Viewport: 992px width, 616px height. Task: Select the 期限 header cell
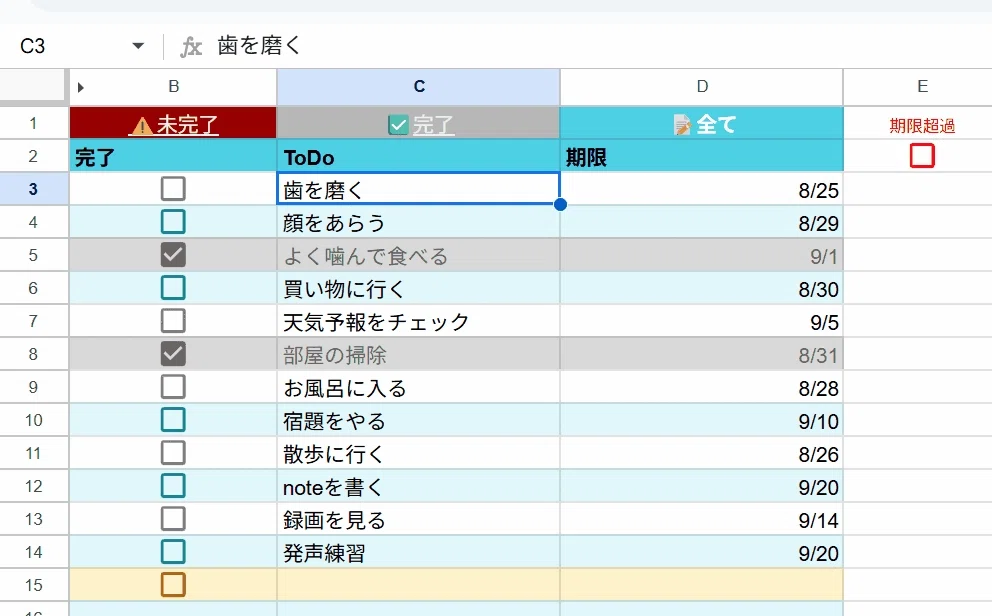coord(702,156)
